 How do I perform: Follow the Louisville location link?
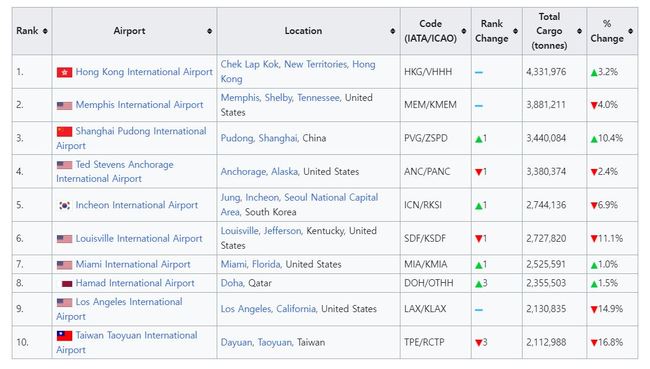(240, 231)
